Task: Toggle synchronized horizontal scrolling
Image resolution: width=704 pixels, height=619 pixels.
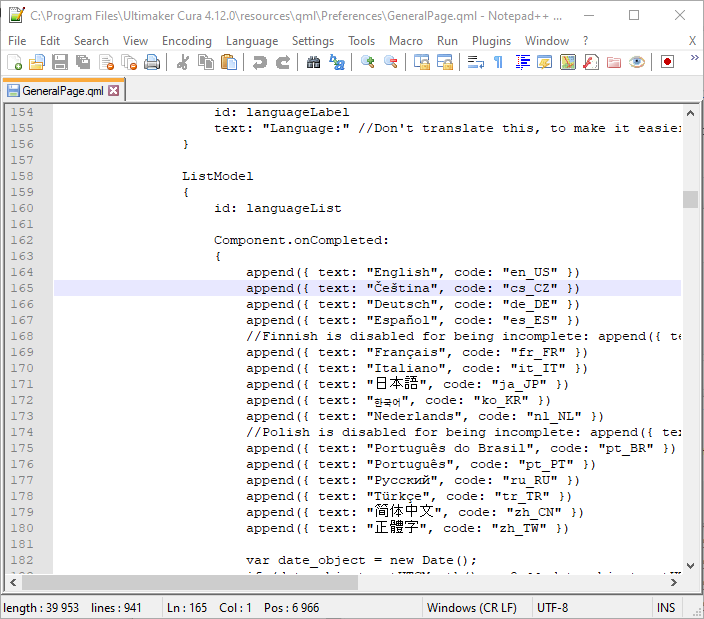Action: [444, 62]
